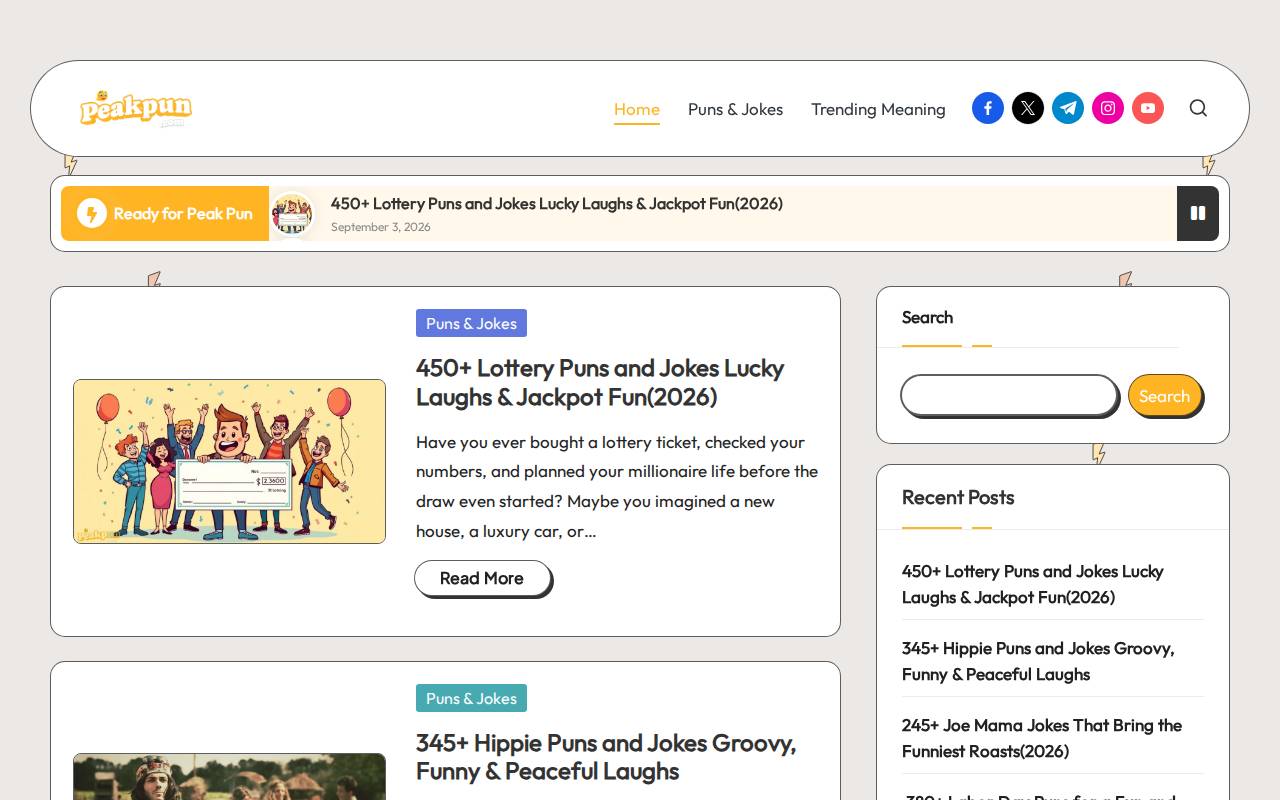
Task: Open the Puns & Jokes menu
Action: (x=735, y=109)
